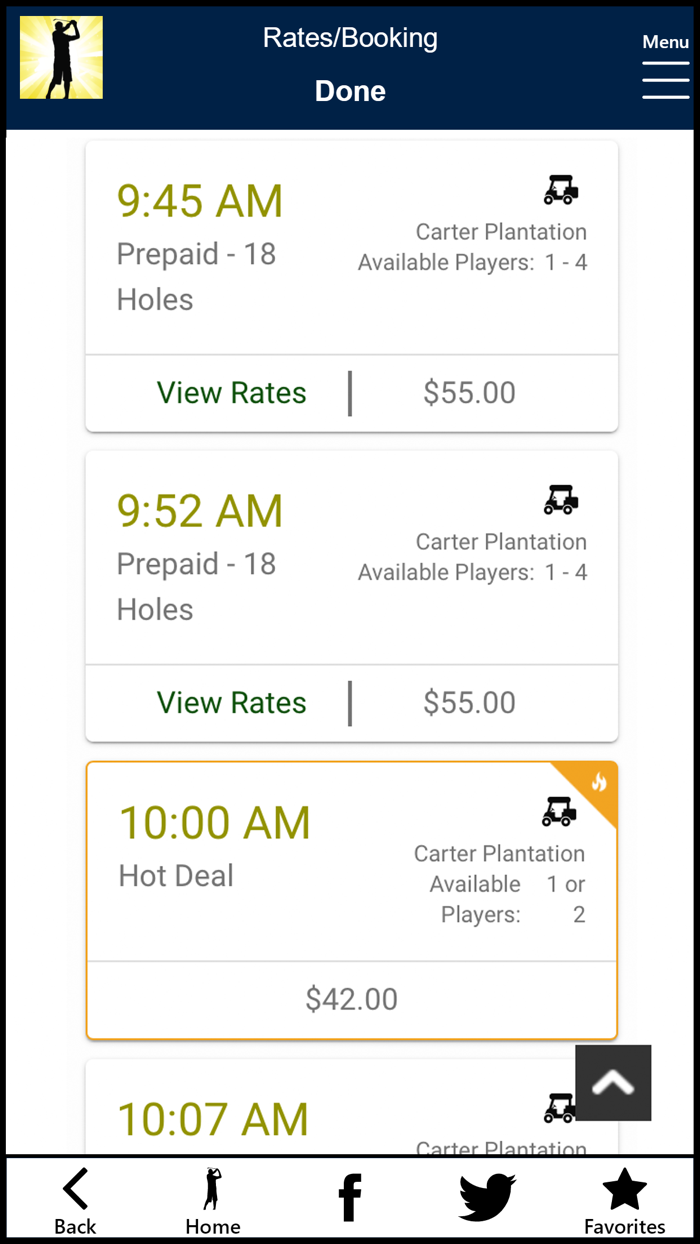The height and width of the screenshot is (1244, 700).
Task: Tap the golf cart icon on 9:52 AM tee time
Action: 561,498
